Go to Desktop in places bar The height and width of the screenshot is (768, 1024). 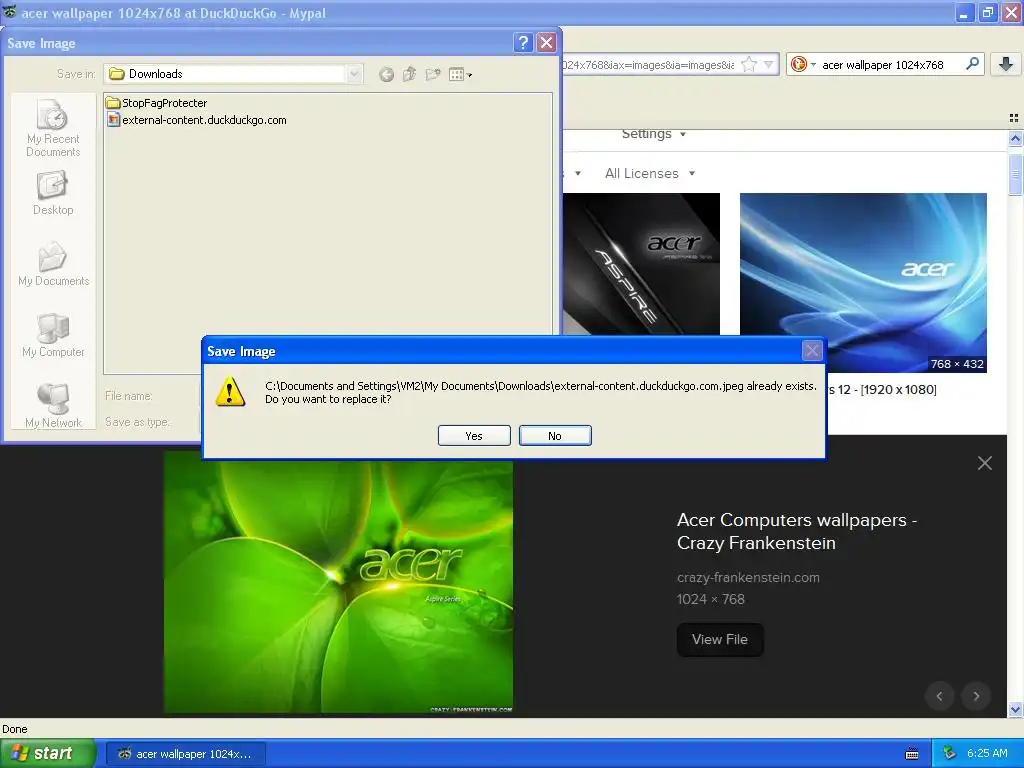tap(53, 193)
